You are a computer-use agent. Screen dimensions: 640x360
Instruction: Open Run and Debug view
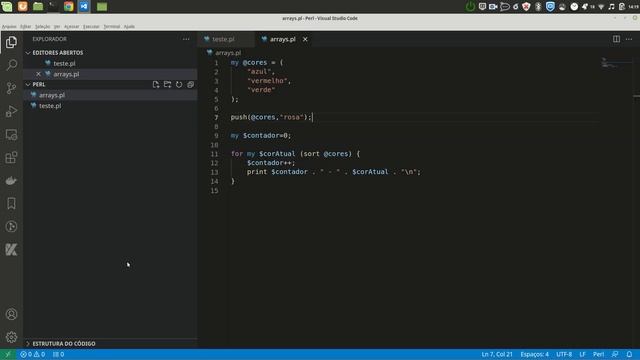pos(11,111)
